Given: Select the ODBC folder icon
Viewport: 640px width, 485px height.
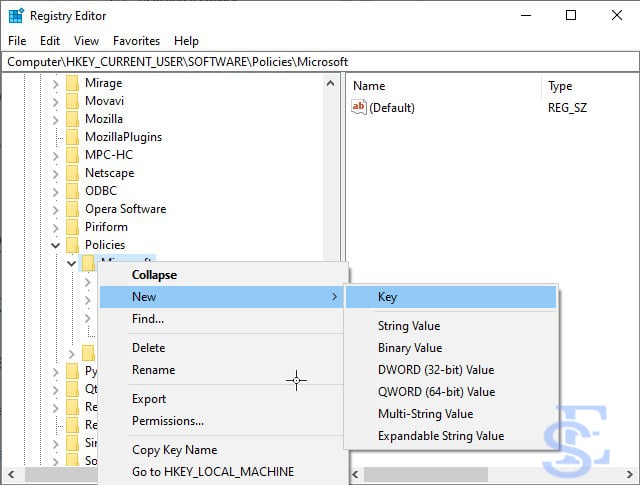Looking at the screenshot, I should (x=72, y=191).
